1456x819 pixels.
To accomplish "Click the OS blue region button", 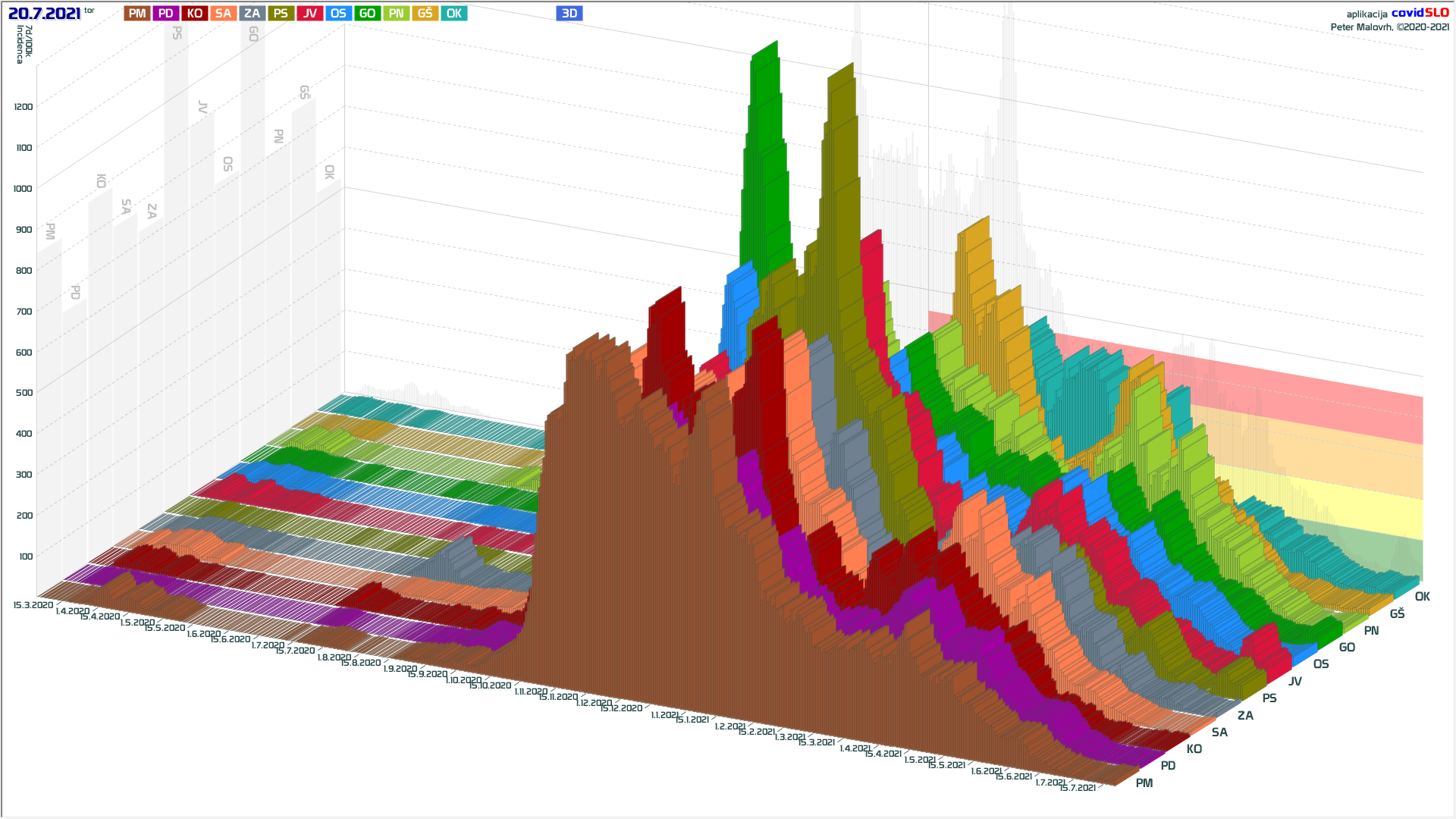I will click(x=339, y=14).
